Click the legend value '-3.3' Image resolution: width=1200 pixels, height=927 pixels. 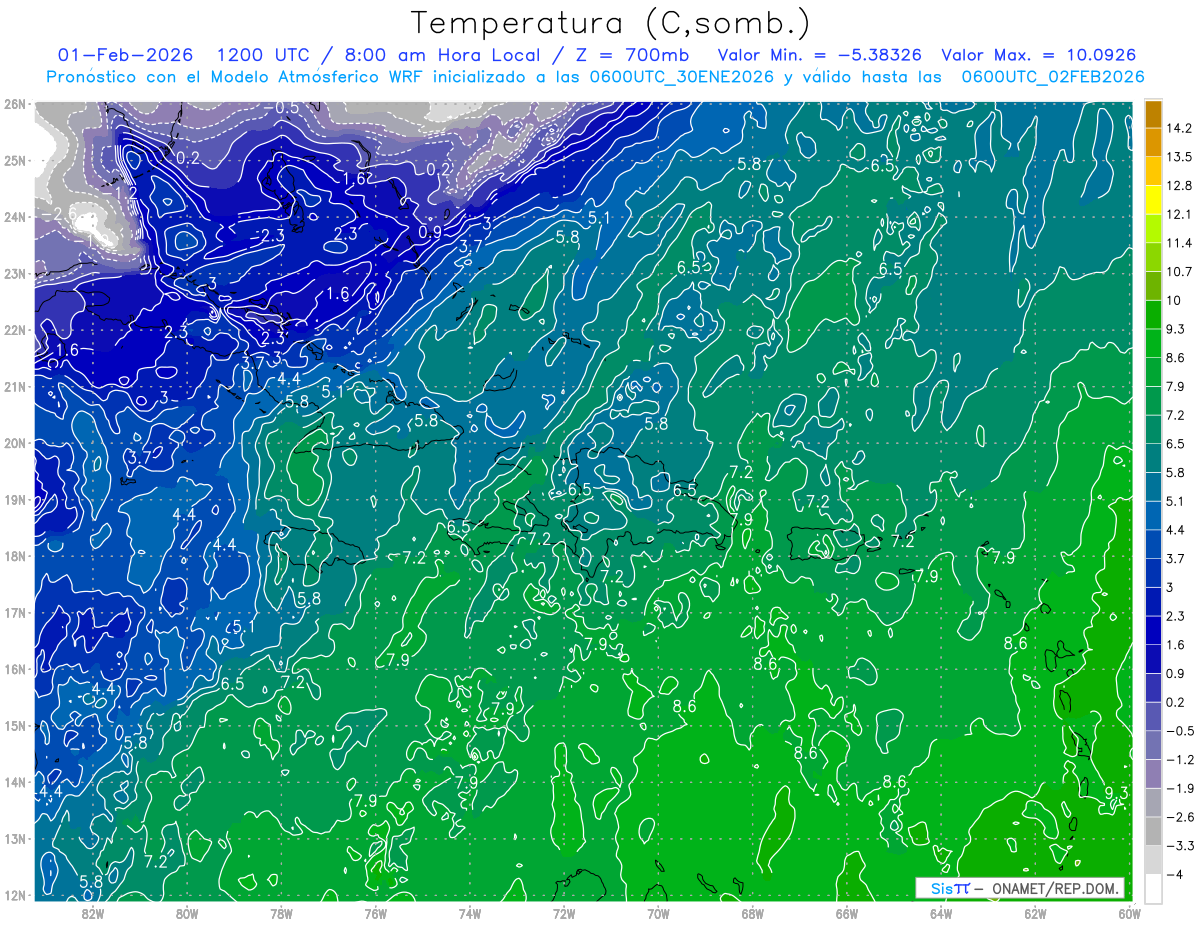(1179, 845)
